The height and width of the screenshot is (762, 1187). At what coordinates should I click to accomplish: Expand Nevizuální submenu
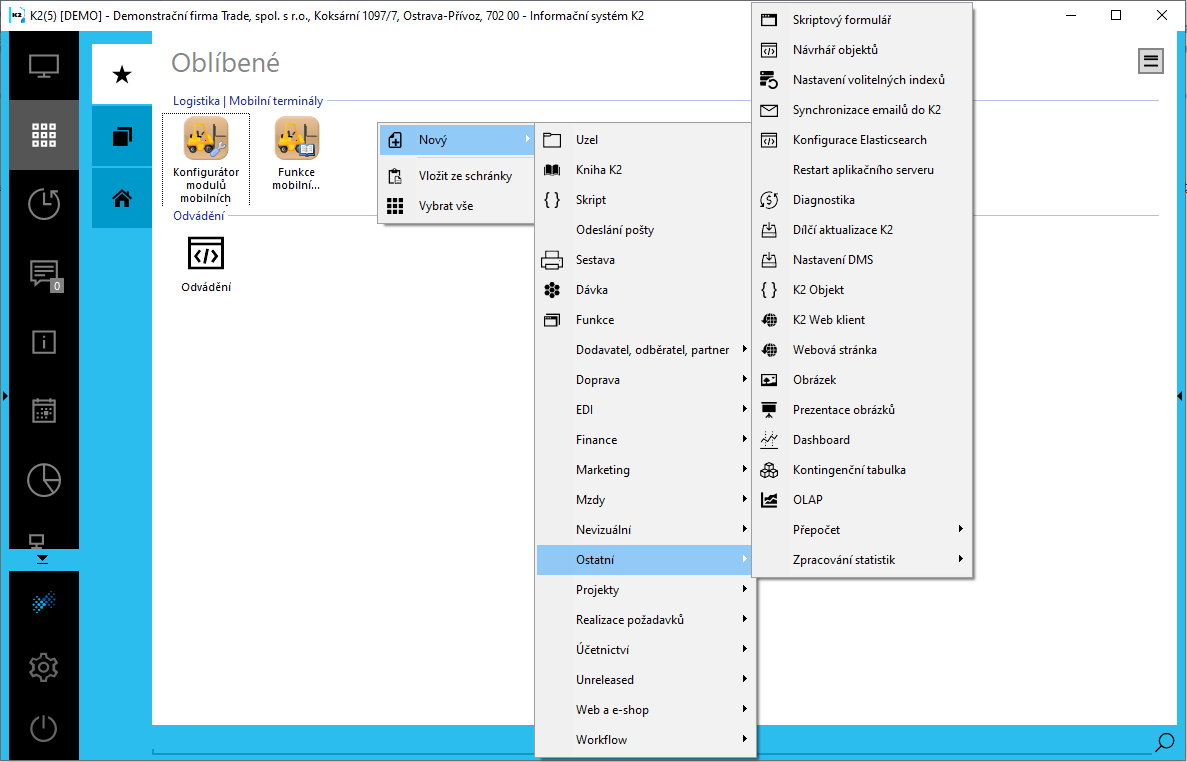(643, 530)
